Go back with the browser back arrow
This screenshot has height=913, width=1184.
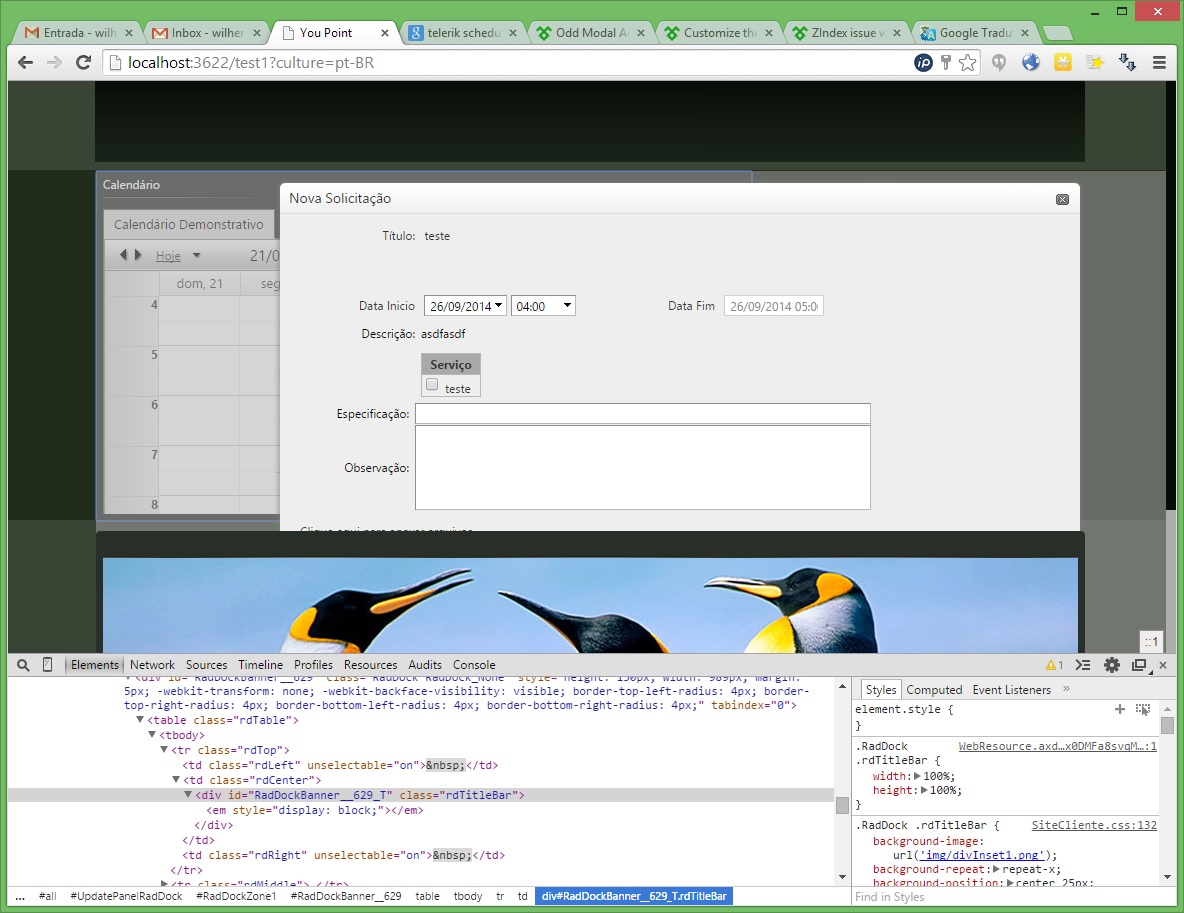coord(25,63)
